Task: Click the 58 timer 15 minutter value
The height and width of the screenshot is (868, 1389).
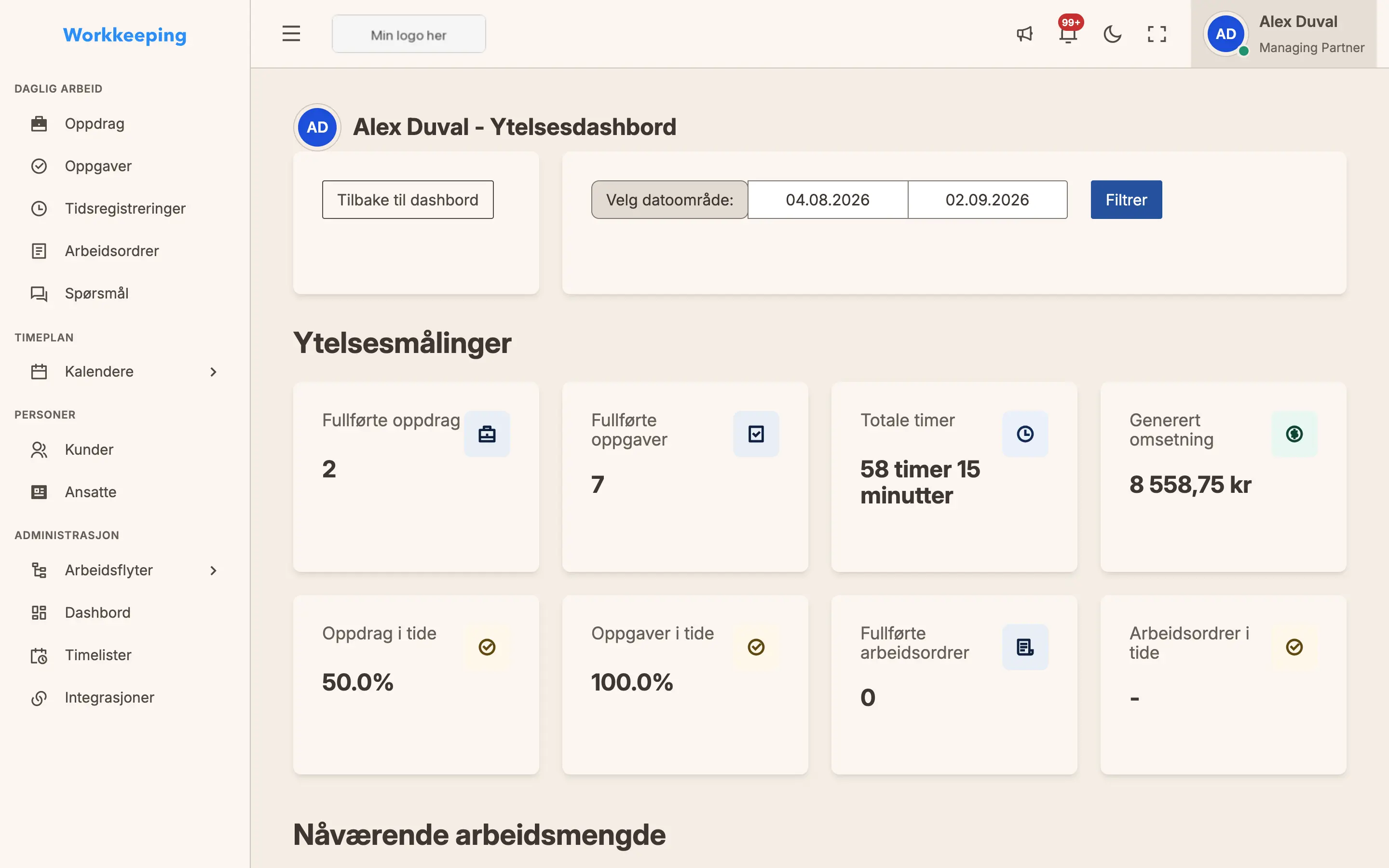Action: coord(920,482)
